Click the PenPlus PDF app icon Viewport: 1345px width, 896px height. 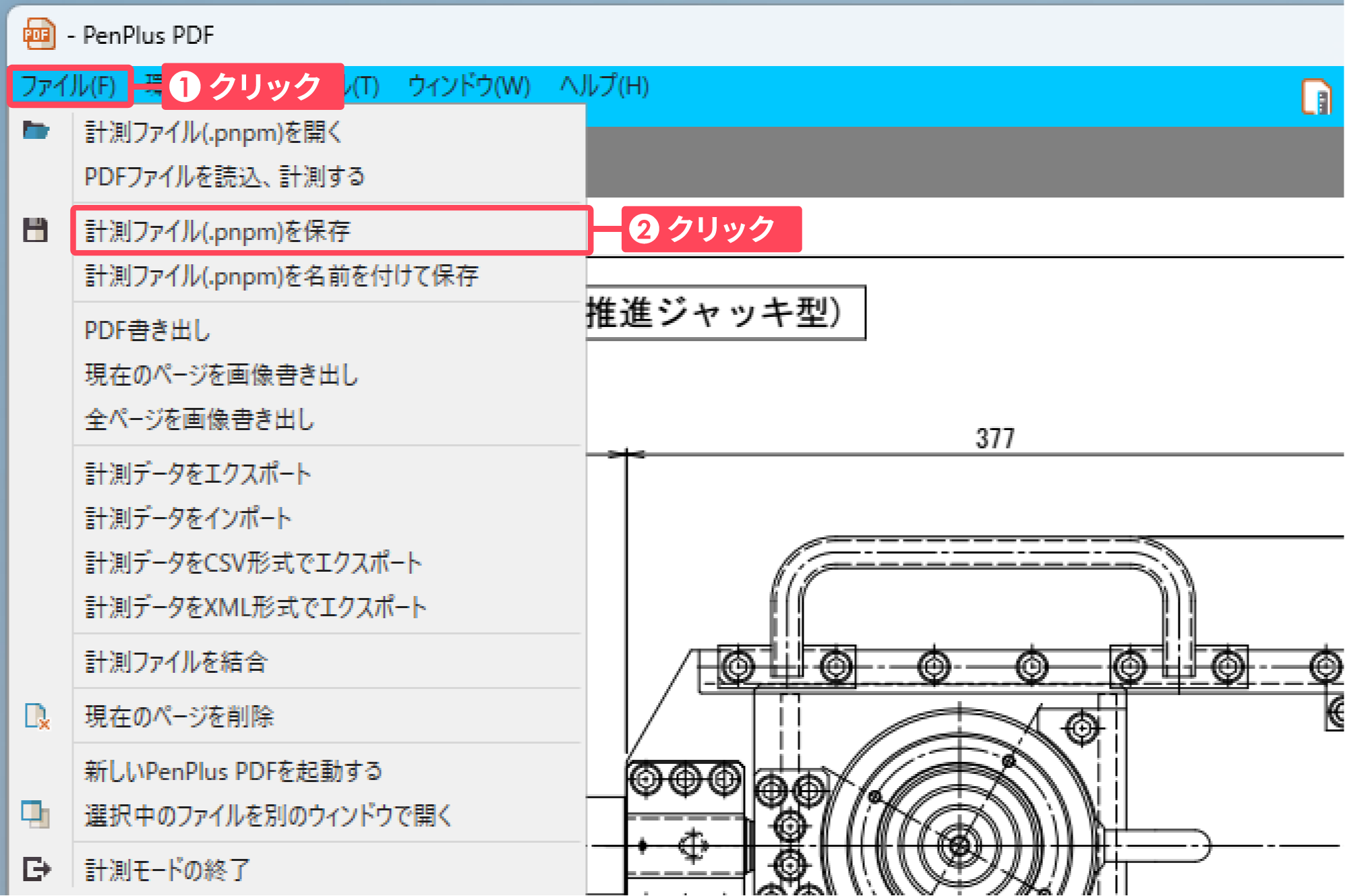(39, 34)
